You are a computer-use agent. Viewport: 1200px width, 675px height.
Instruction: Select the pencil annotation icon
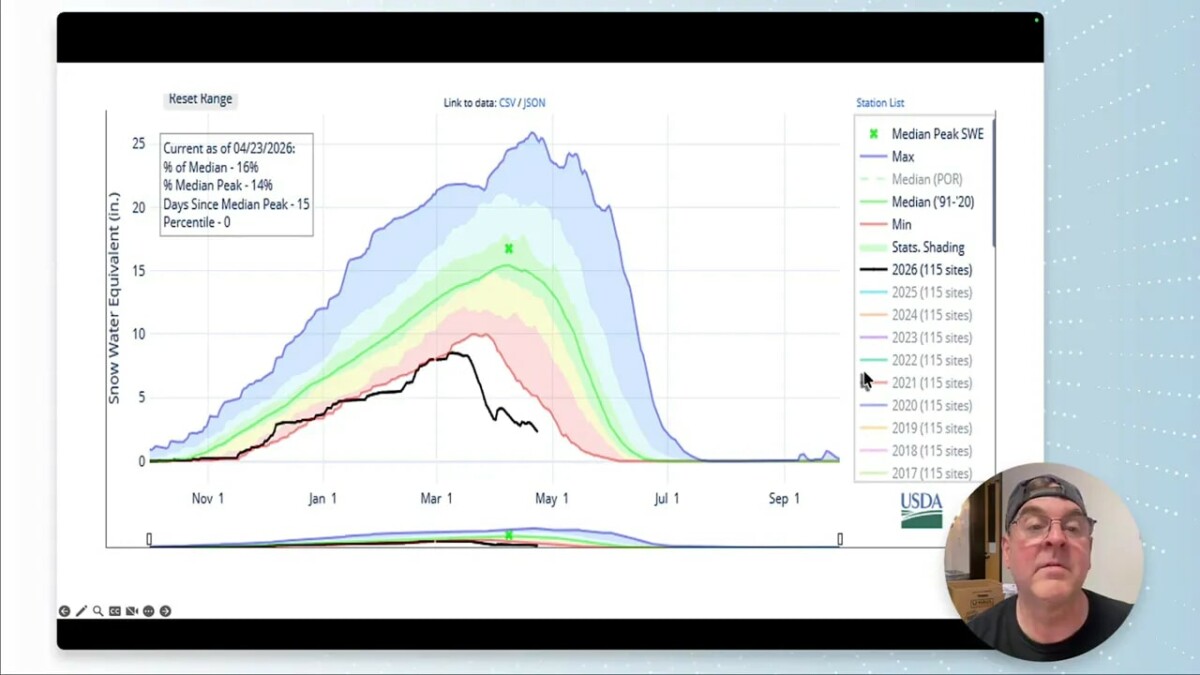[81, 610]
